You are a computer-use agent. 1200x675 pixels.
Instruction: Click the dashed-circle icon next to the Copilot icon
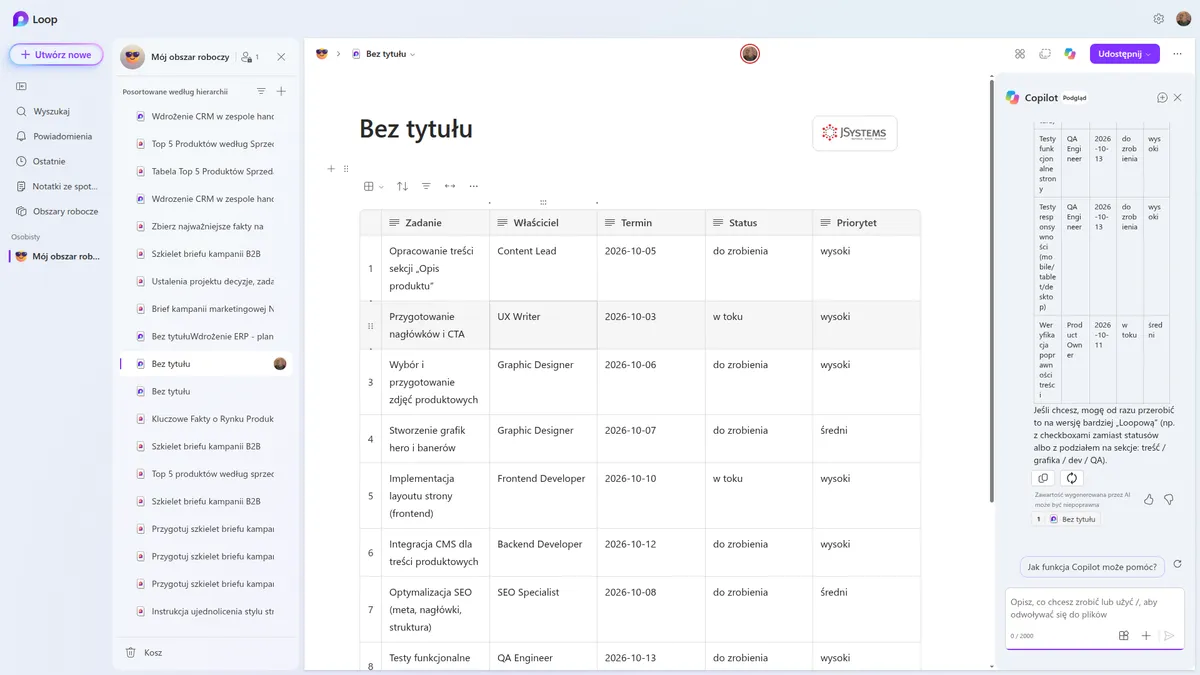coord(1045,54)
